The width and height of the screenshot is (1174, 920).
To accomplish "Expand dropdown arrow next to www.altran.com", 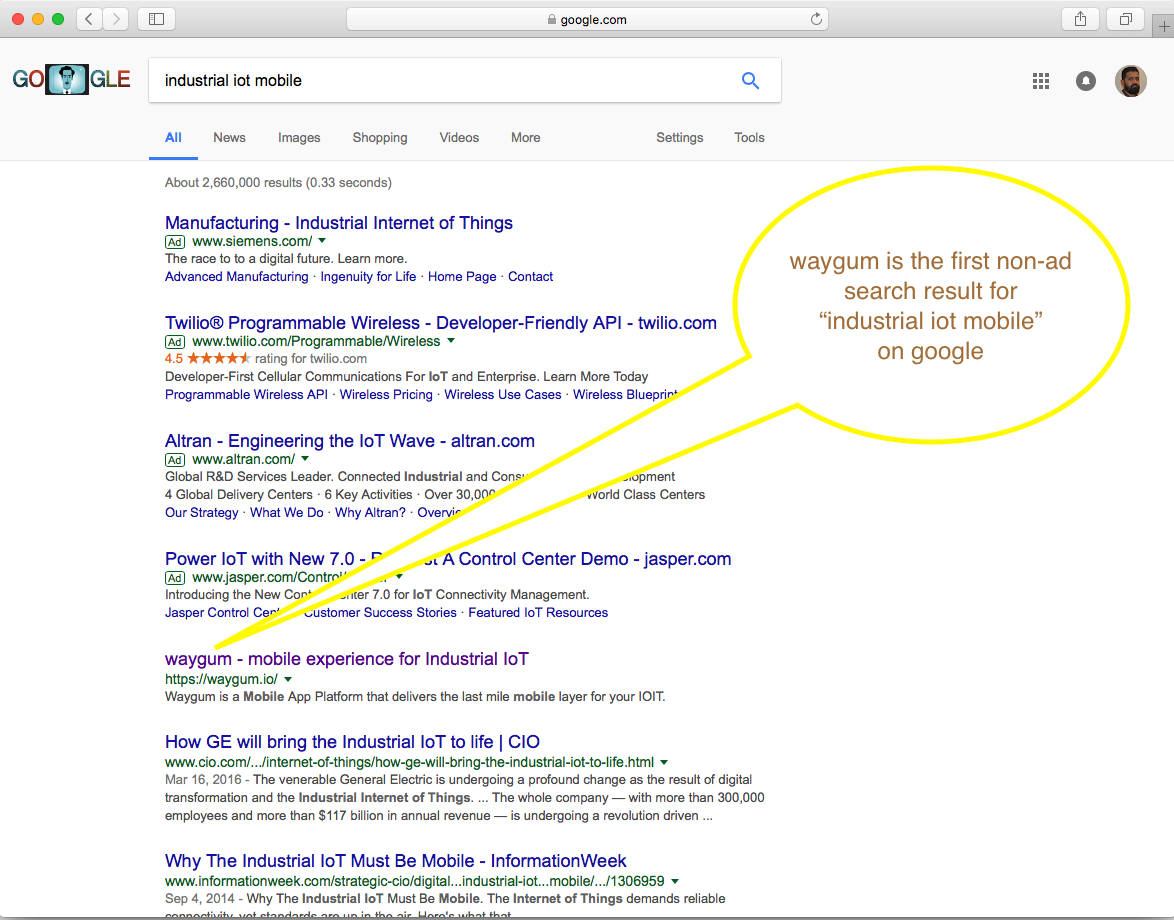I will [x=305, y=459].
